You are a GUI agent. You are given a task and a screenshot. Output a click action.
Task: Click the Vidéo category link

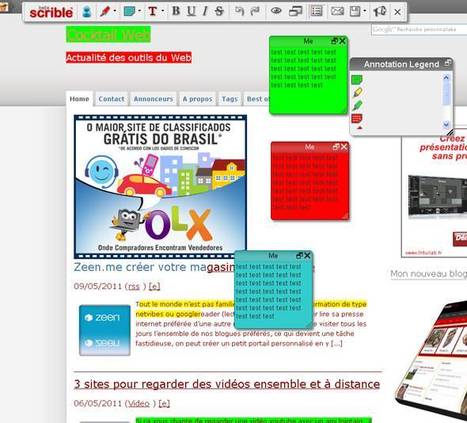pyautogui.click(x=139, y=404)
